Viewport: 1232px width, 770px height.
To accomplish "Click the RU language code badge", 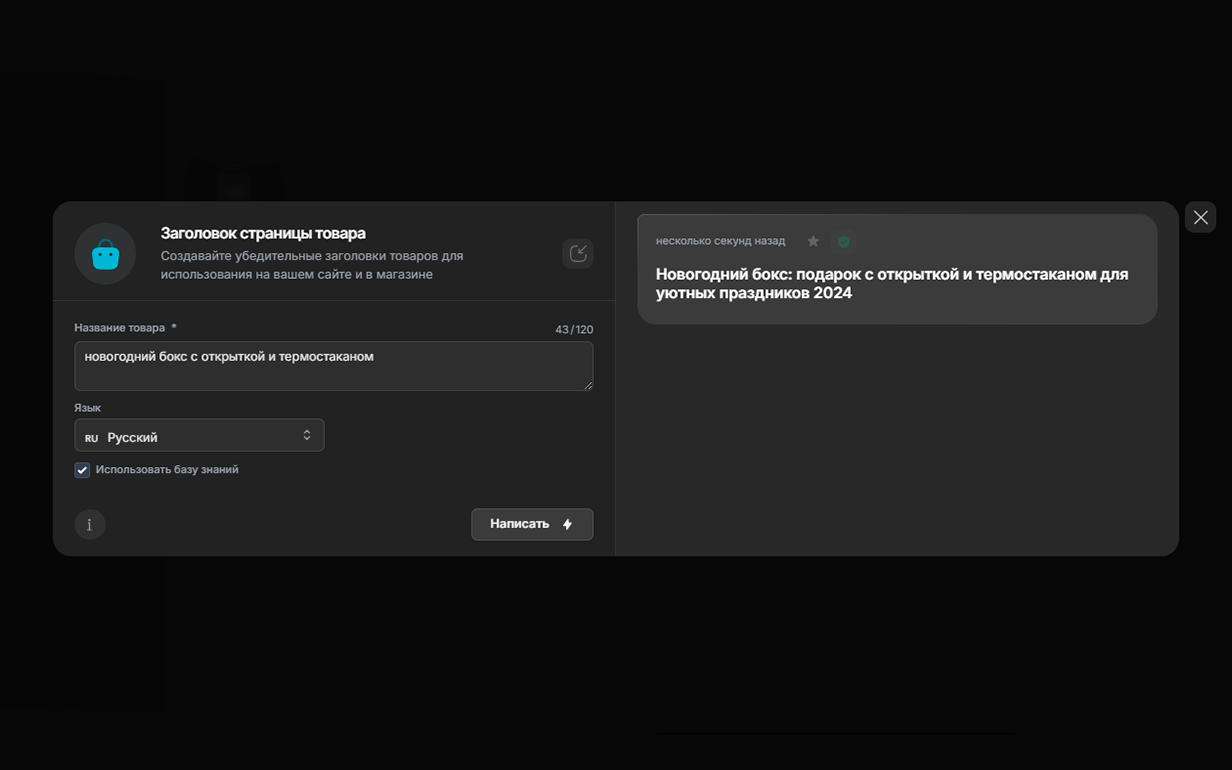I will 91,438.
